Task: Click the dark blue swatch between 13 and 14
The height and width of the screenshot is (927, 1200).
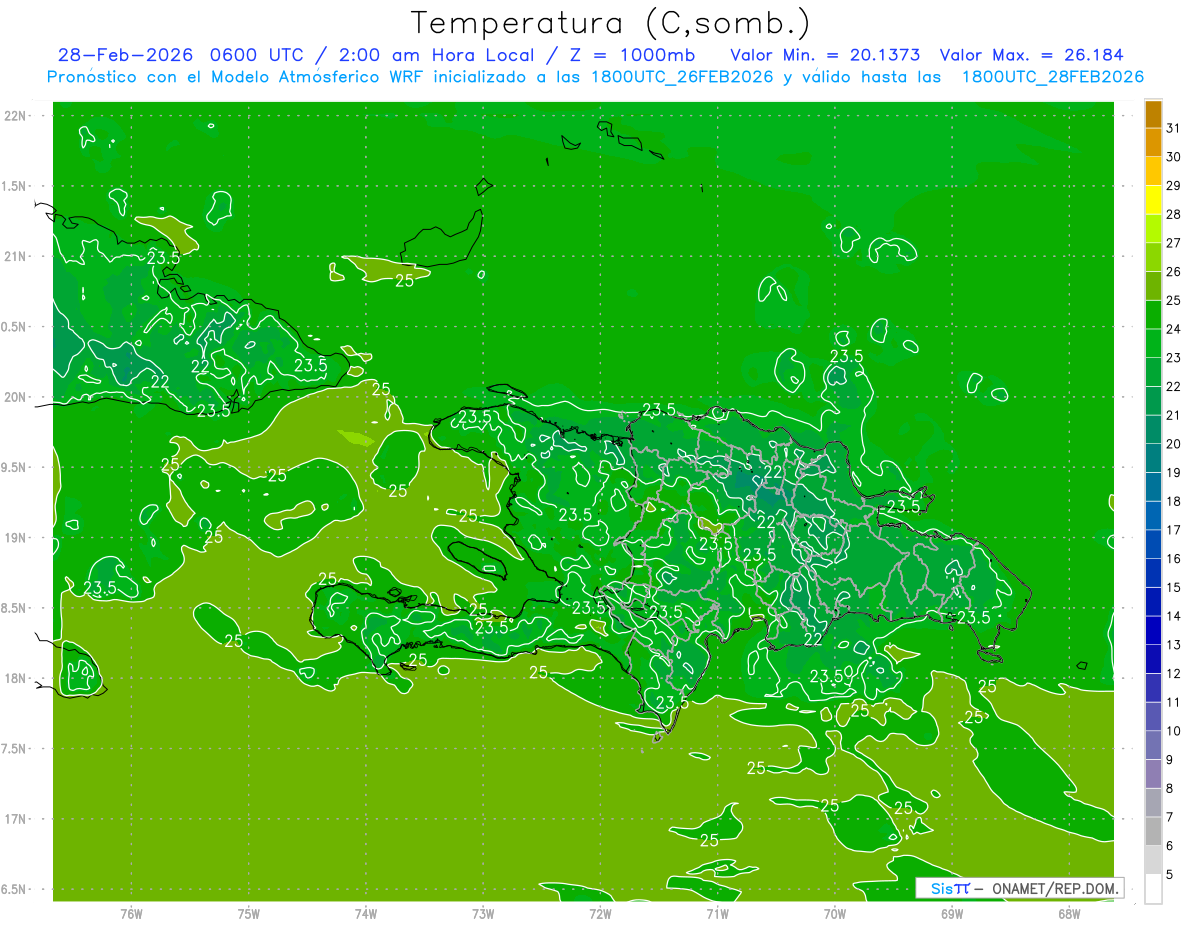Action: tap(1153, 631)
